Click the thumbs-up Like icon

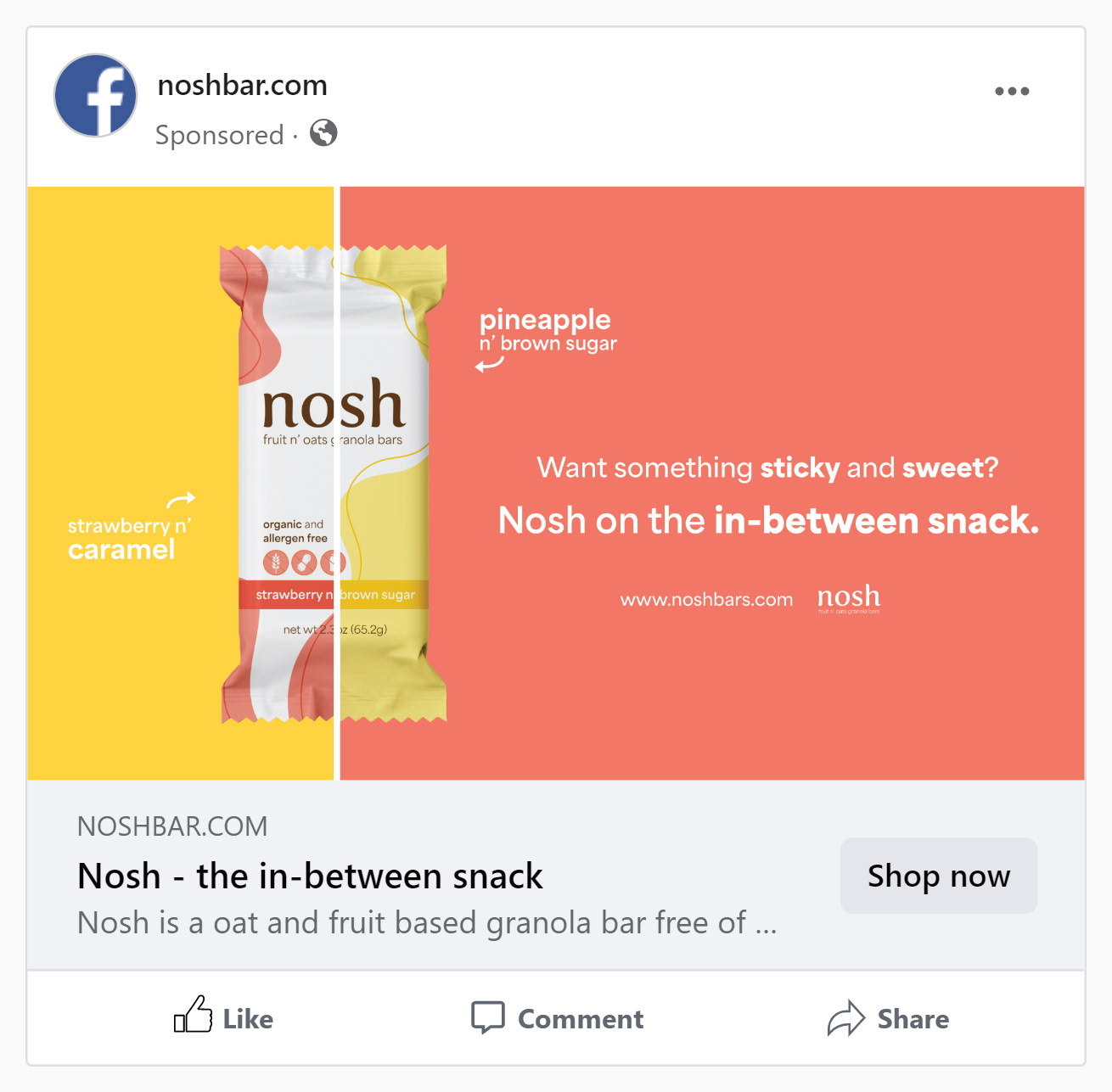[x=194, y=1014]
